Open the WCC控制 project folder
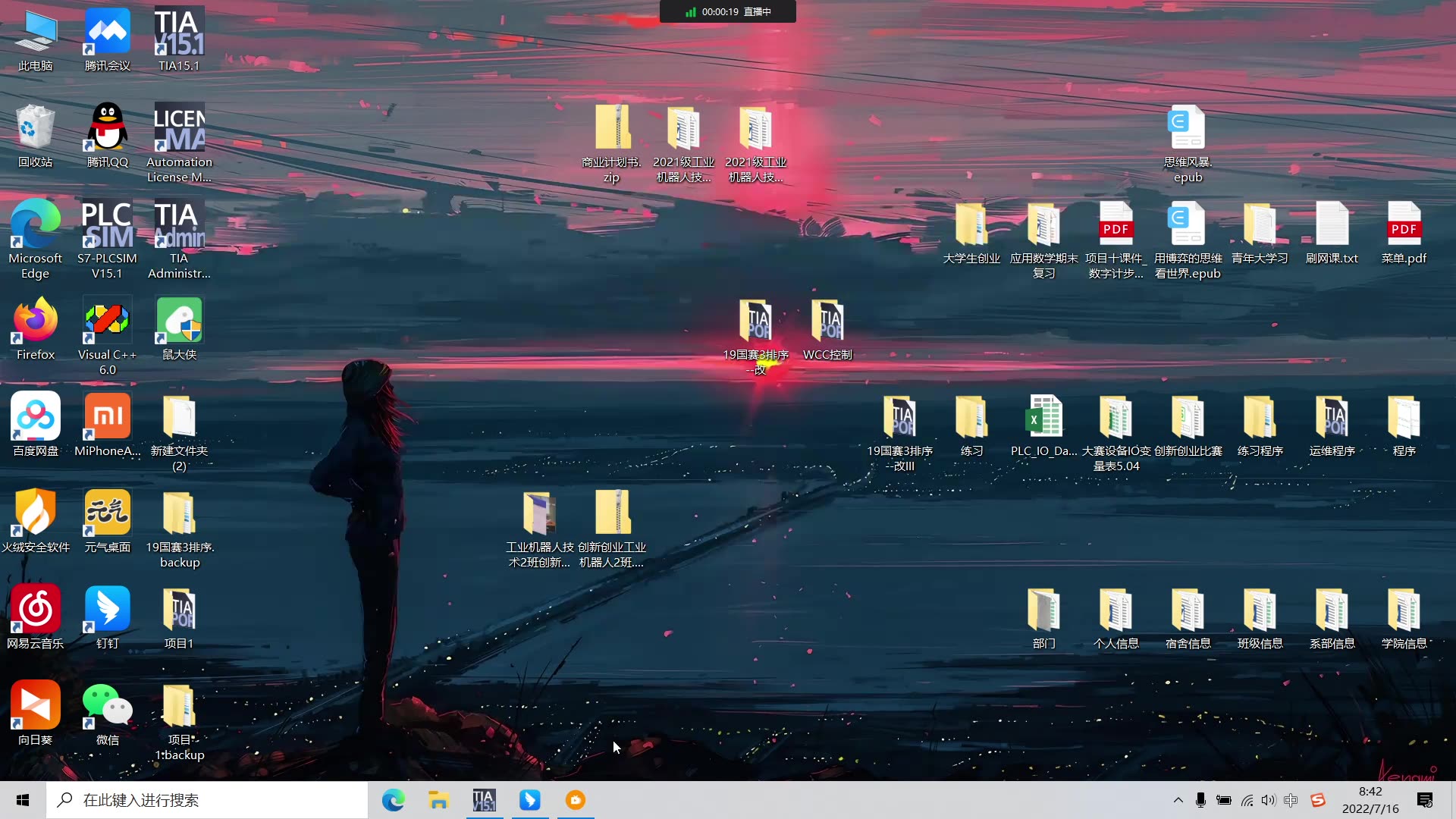 point(827,328)
